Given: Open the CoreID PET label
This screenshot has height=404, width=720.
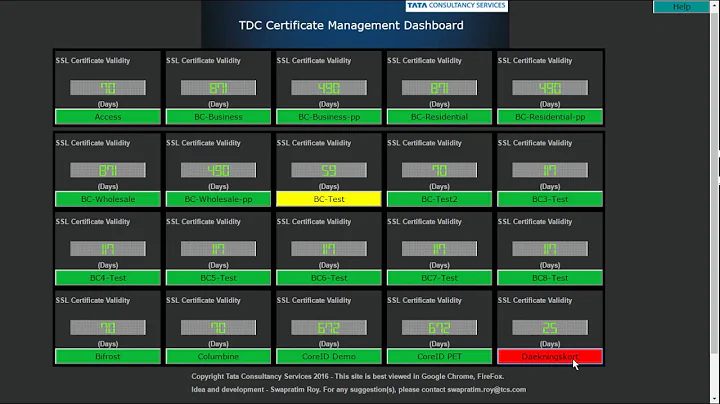Looking at the screenshot, I should (x=439, y=356).
